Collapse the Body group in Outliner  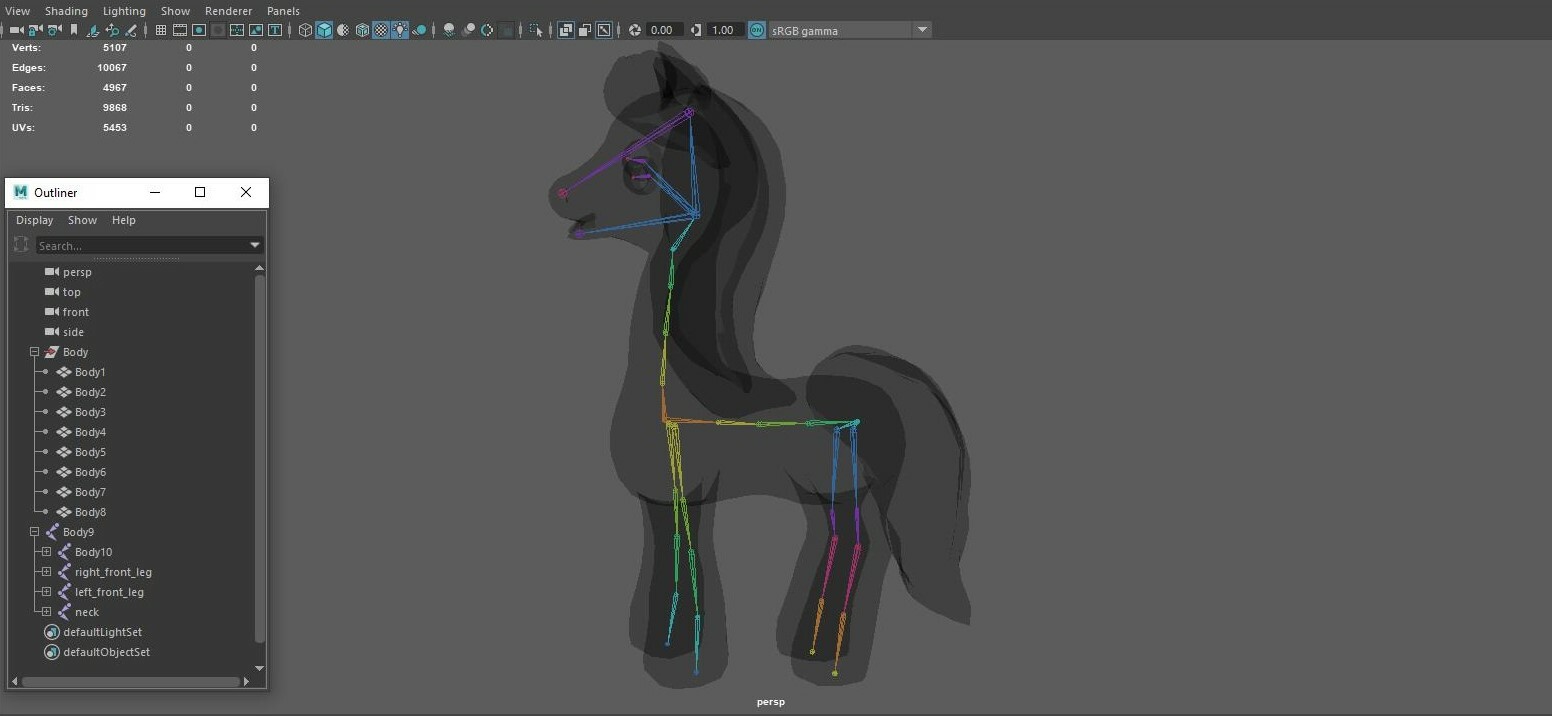(x=34, y=352)
